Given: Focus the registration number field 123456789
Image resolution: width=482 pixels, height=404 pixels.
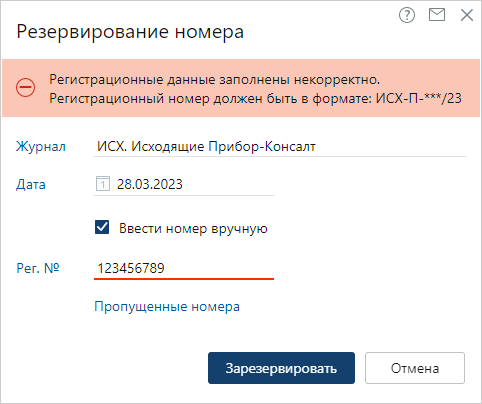Looking at the screenshot, I should coord(184,268).
